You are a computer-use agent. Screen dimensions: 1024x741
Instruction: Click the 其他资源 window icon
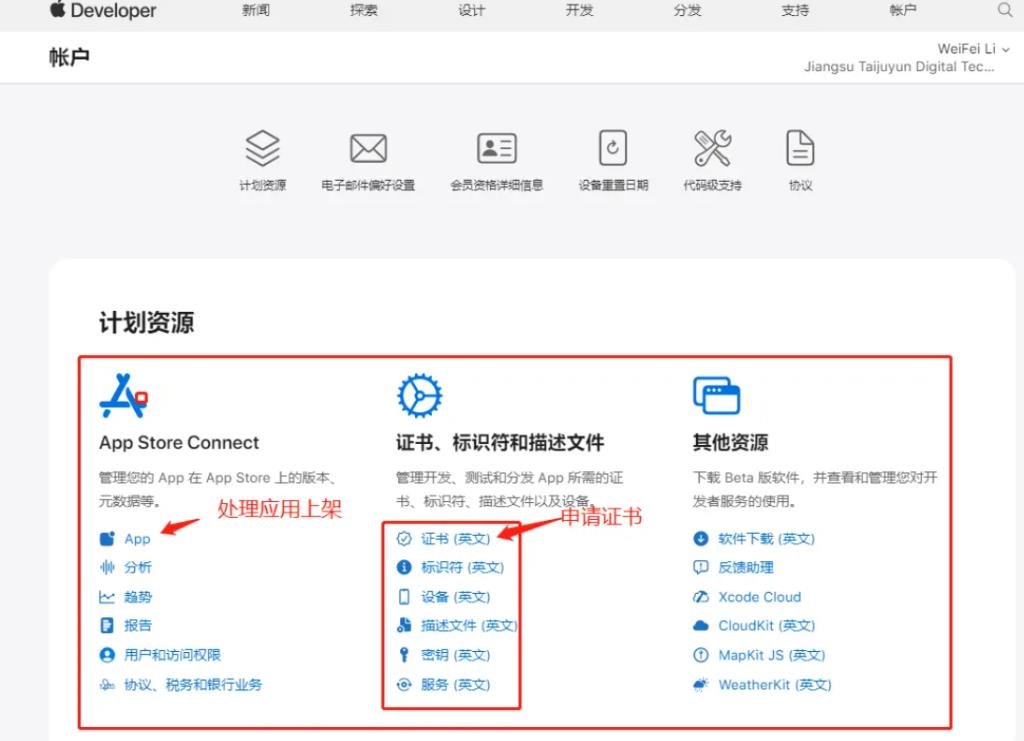coord(716,395)
